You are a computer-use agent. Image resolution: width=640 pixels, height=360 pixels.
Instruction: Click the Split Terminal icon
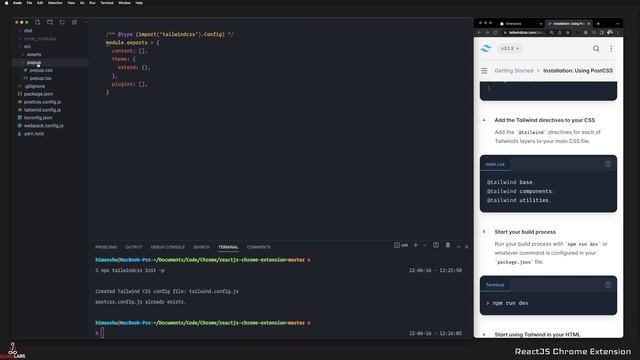(x=436, y=245)
